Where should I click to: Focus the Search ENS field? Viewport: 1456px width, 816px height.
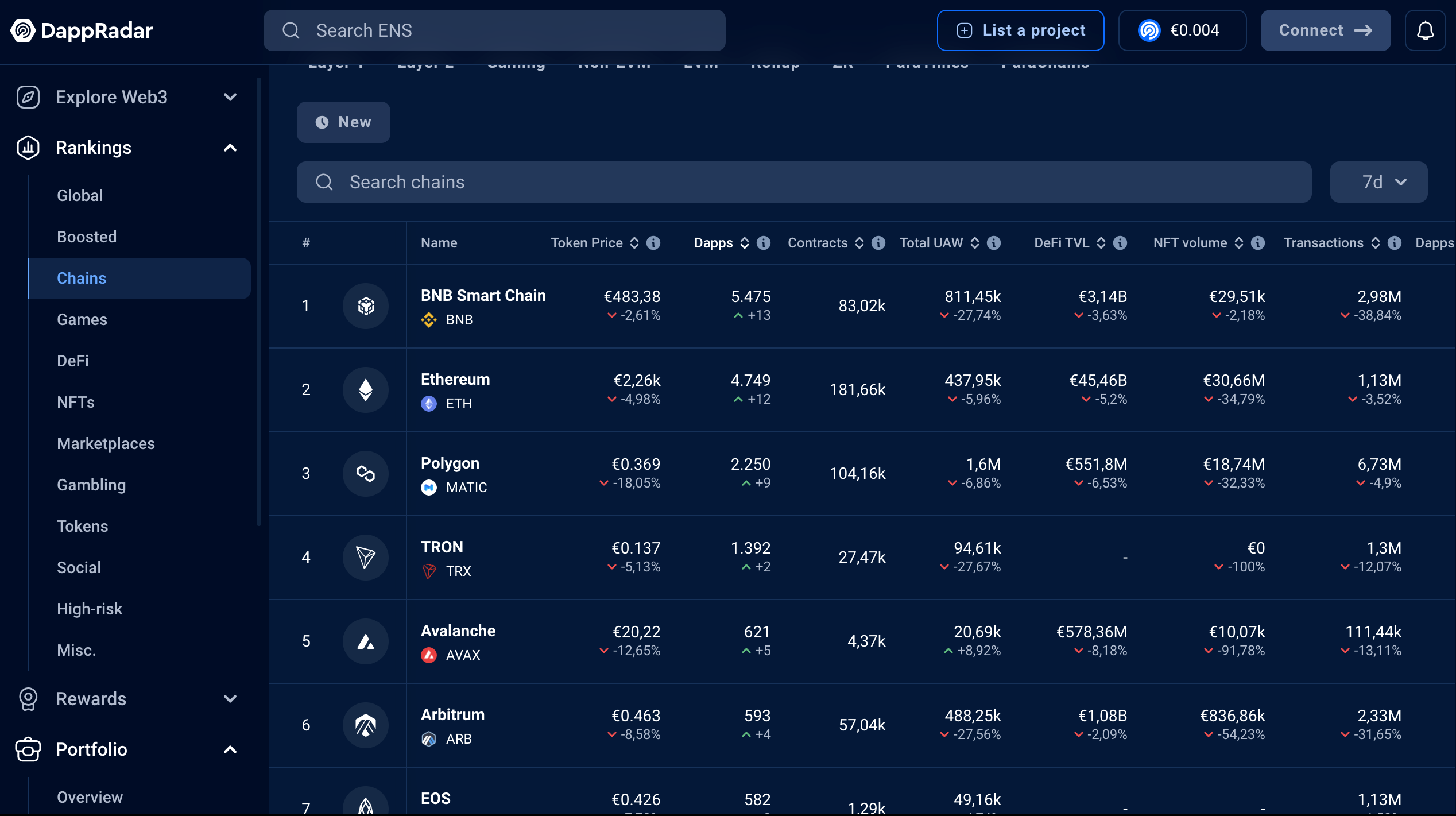[x=494, y=30]
